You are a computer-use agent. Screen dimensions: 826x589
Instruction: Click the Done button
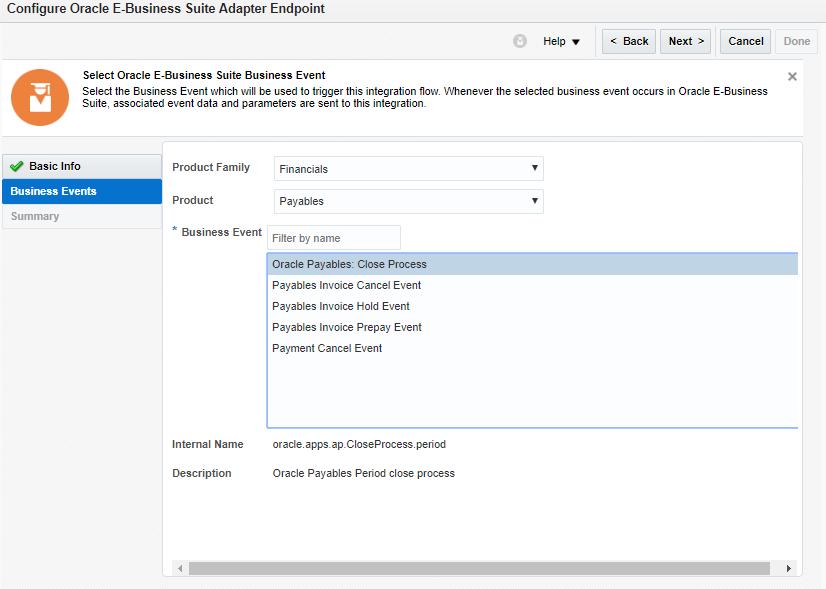797,42
